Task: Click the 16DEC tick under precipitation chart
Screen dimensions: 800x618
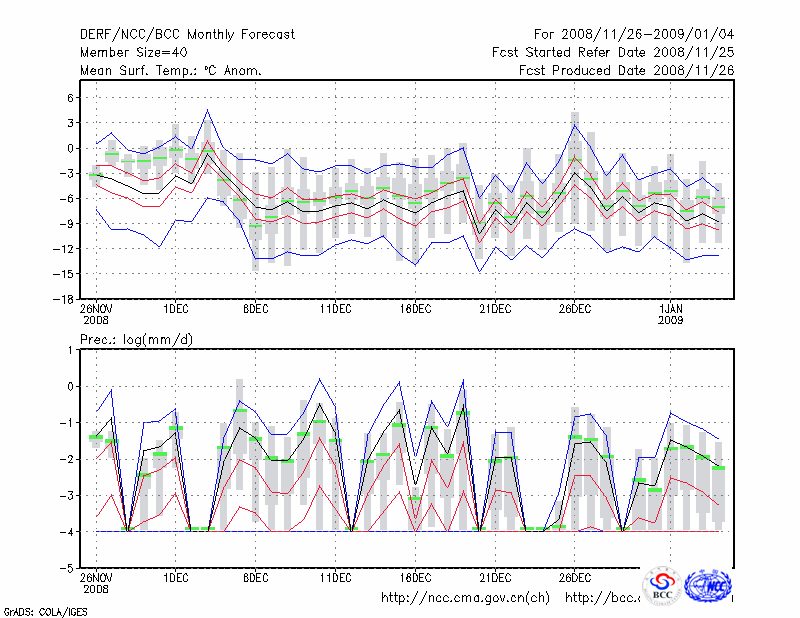Action: 415,578
